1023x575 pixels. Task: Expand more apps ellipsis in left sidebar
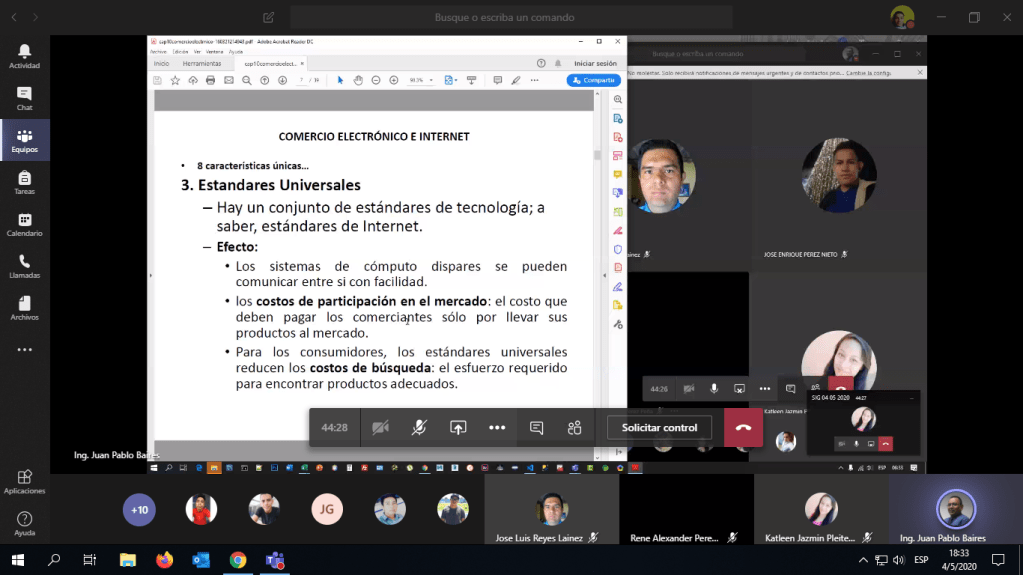point(24,350)
